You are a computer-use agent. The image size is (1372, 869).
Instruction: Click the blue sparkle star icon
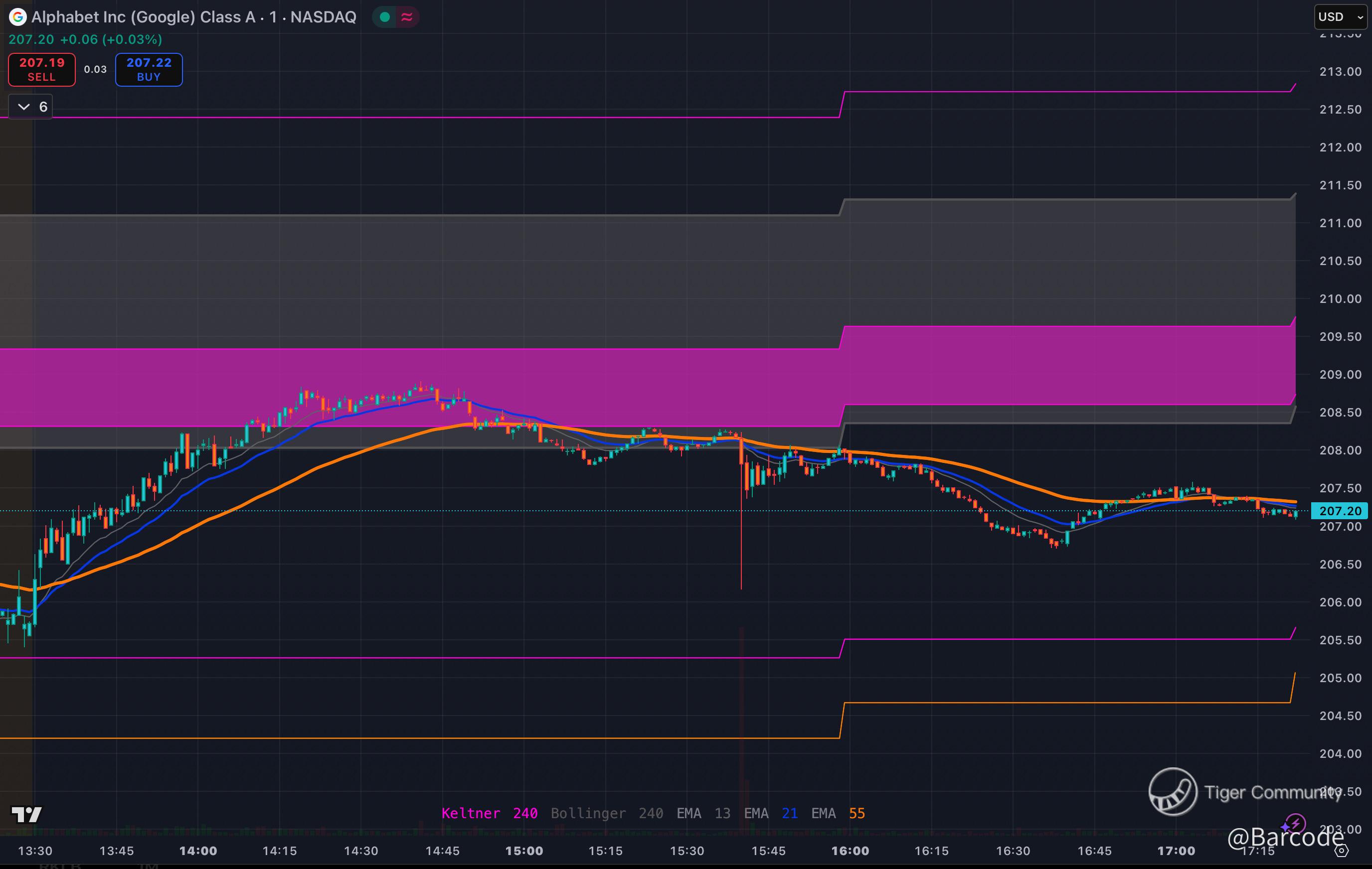[1285, 827]
